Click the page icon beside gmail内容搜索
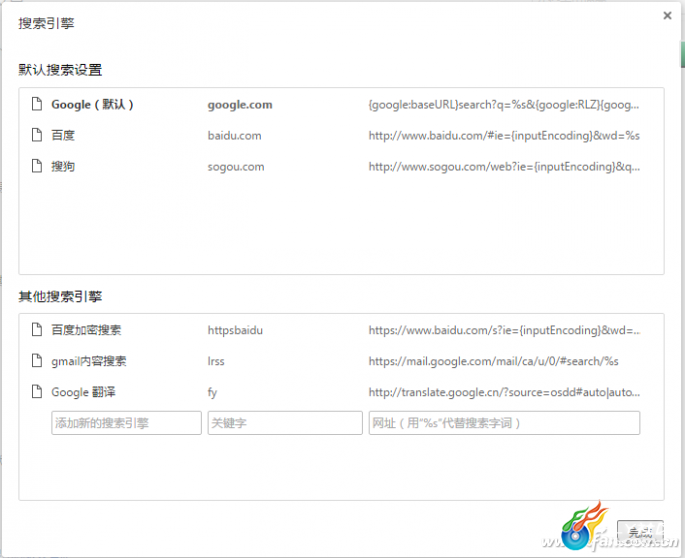 coord(37,361)
